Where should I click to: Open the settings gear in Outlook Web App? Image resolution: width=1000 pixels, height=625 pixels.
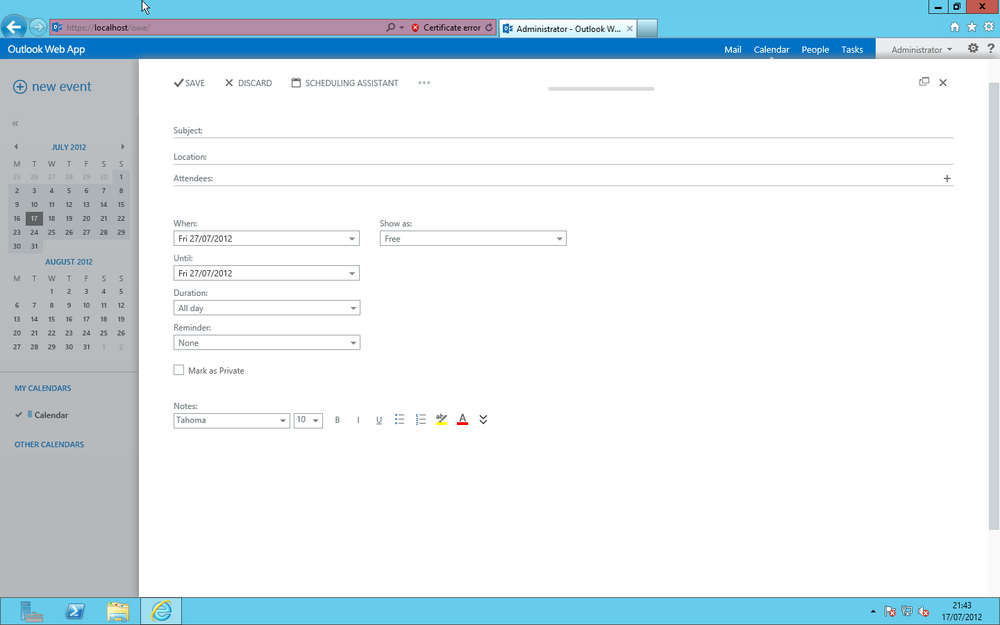point(973,48)
